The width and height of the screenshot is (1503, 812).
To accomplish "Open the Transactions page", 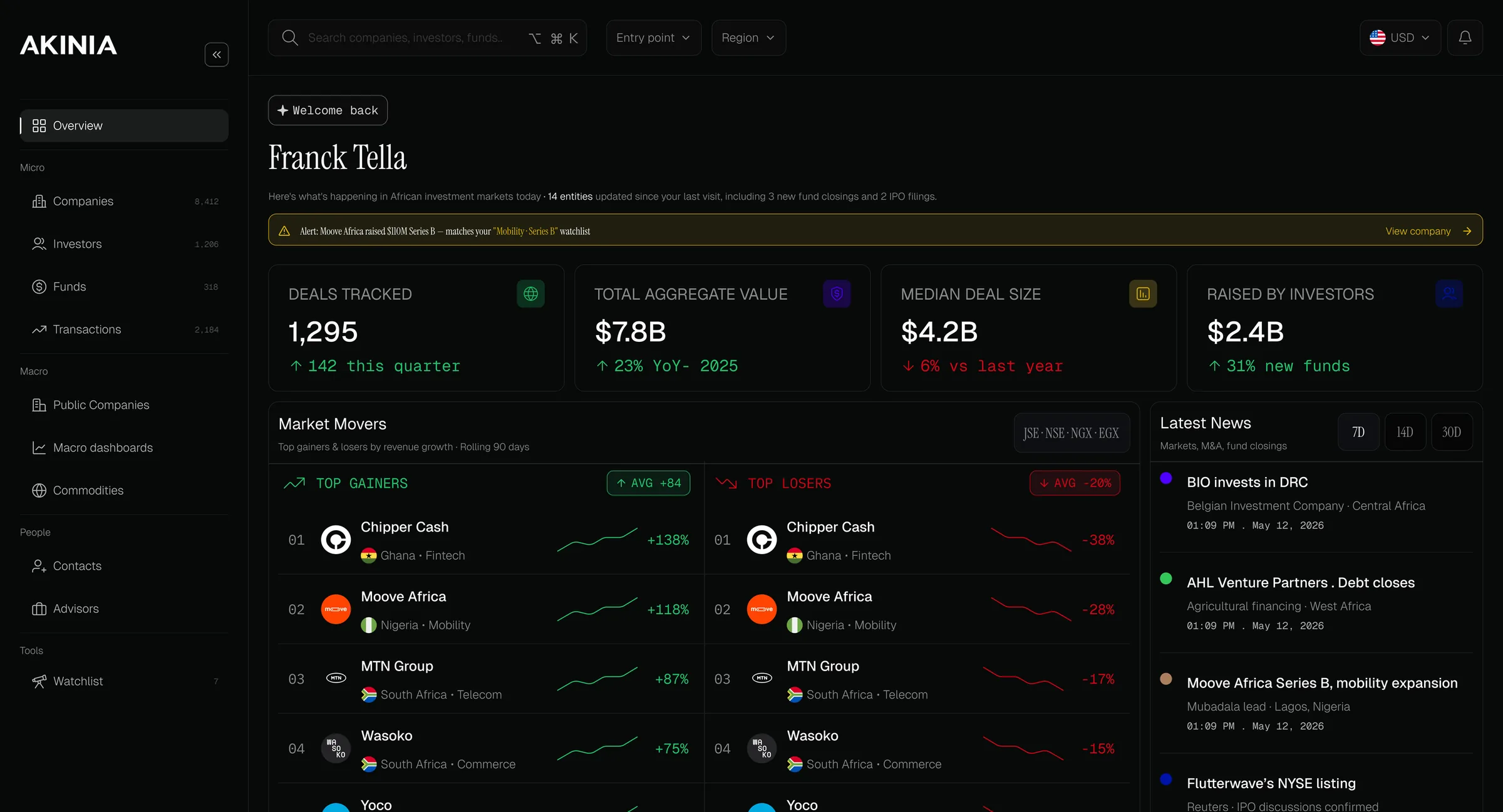I will [124, 329].
